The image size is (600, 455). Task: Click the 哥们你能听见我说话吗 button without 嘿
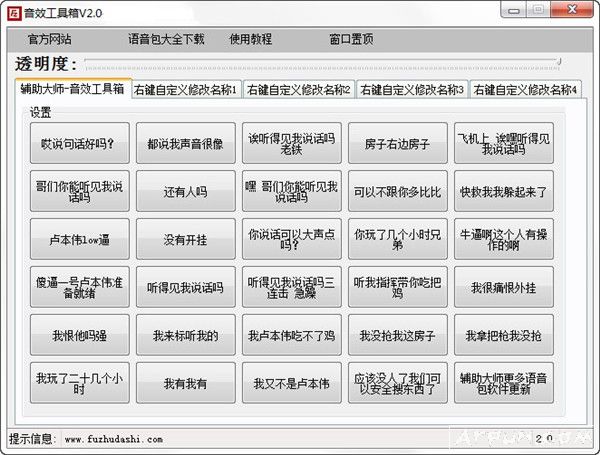[80, 191]
